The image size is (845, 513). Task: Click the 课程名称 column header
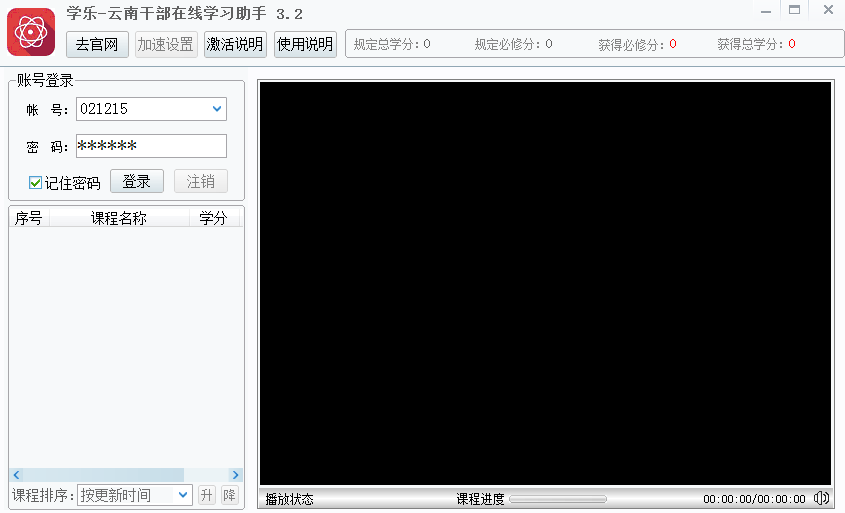119,218
